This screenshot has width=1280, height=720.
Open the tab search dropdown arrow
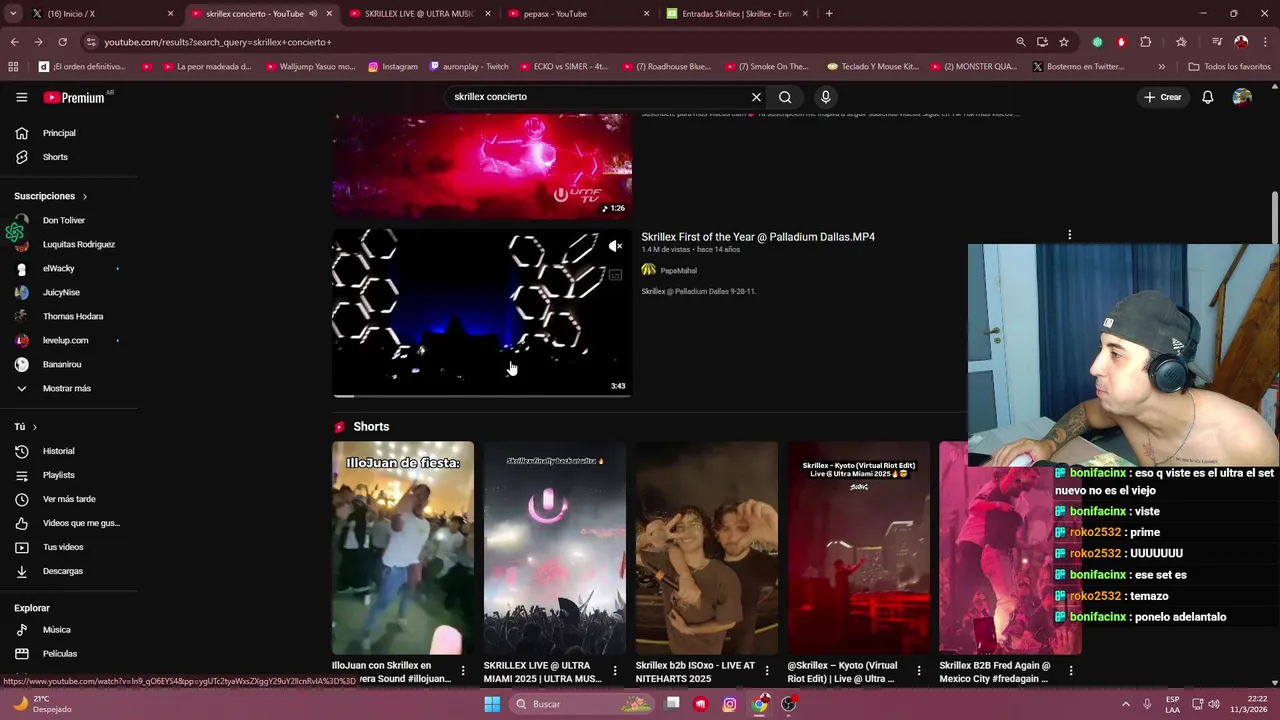click(x=13, y=14)
